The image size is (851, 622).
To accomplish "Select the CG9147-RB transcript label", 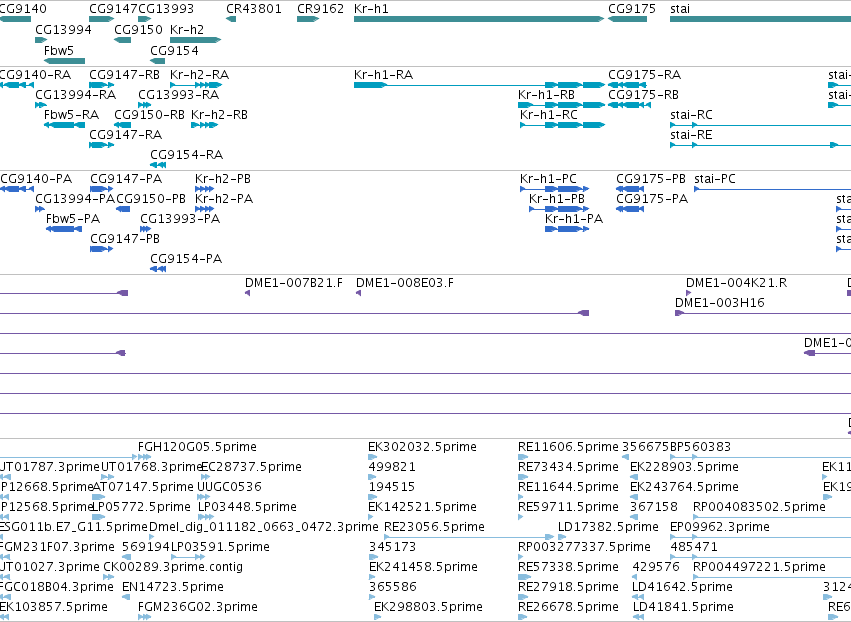I will point(124,74).
